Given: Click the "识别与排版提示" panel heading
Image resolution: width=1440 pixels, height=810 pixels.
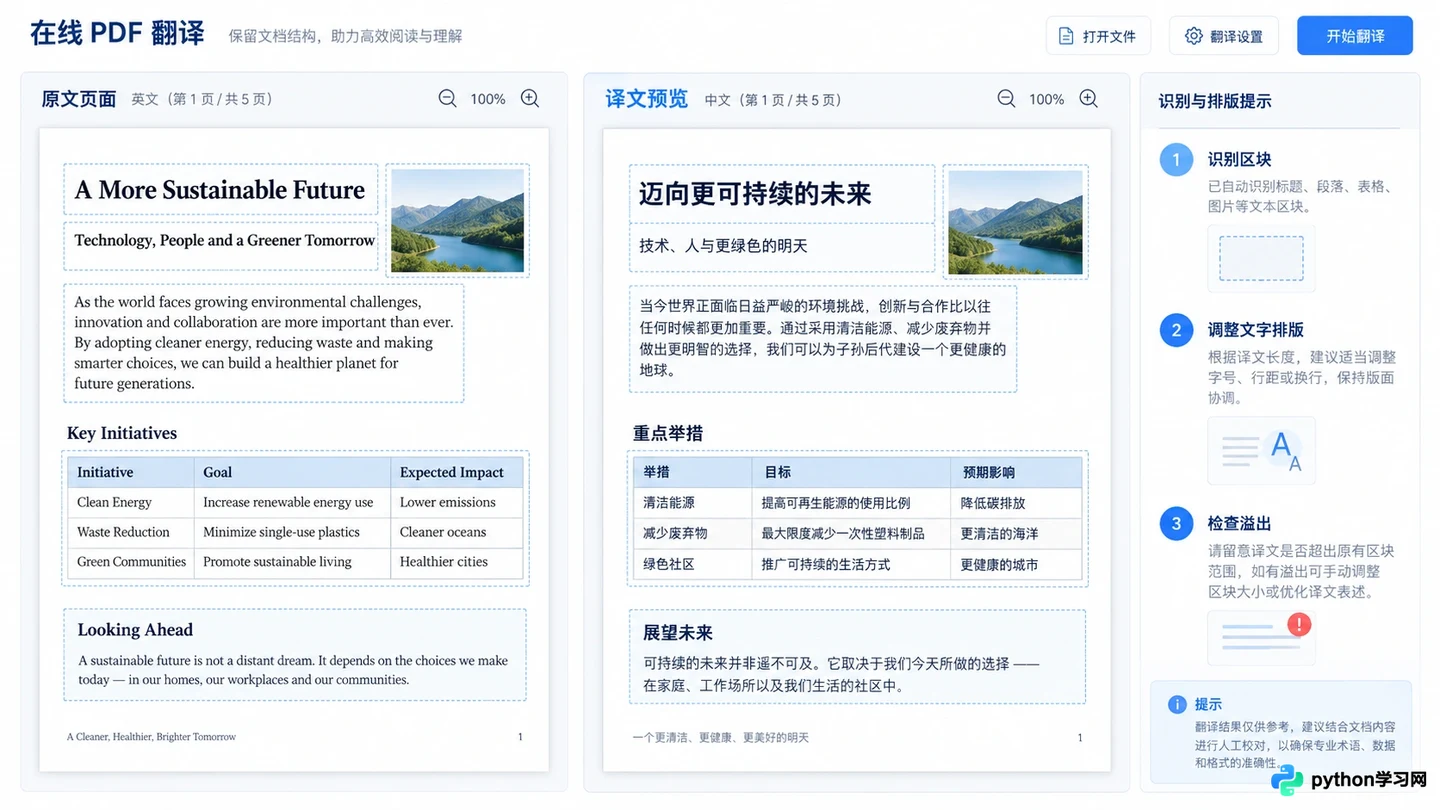Looking at the screenshot, I should point(1215,101).
